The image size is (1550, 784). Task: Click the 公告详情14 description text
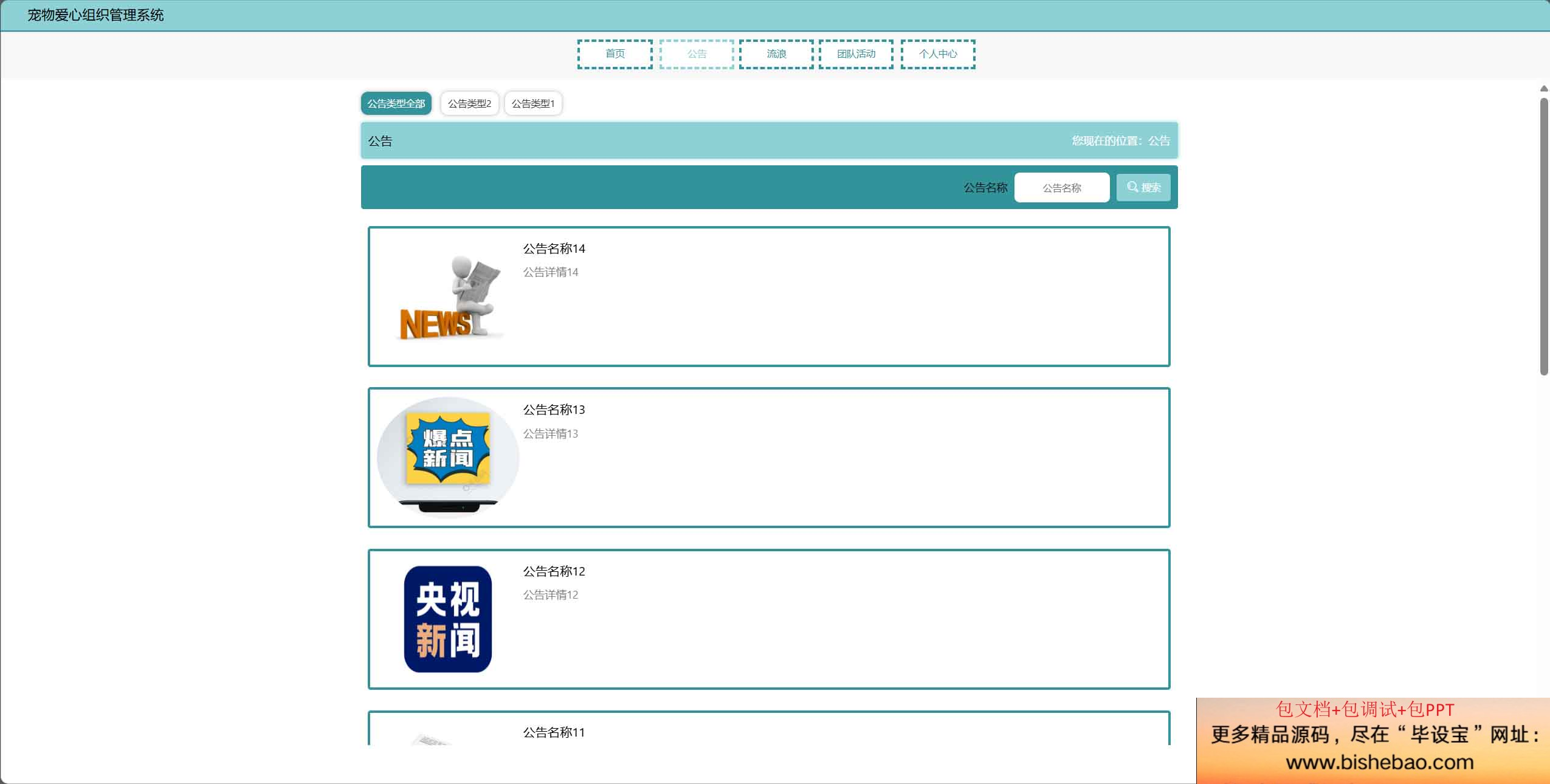[551, 272]
